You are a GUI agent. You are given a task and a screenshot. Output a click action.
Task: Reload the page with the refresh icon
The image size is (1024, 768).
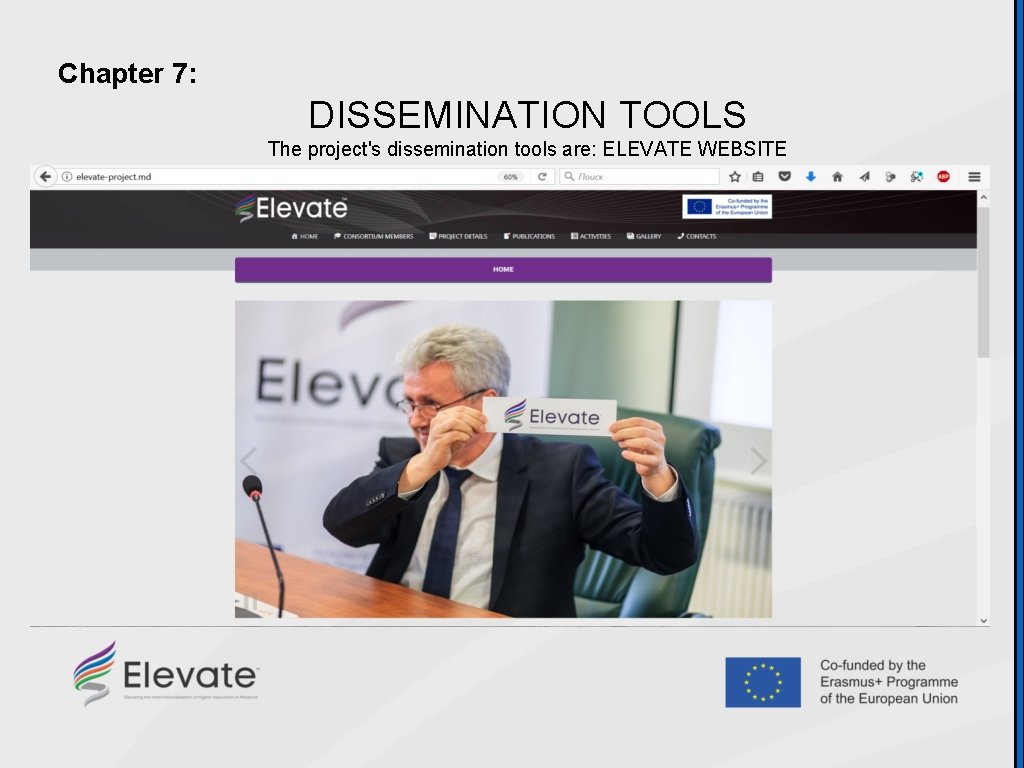pos(541,175)
